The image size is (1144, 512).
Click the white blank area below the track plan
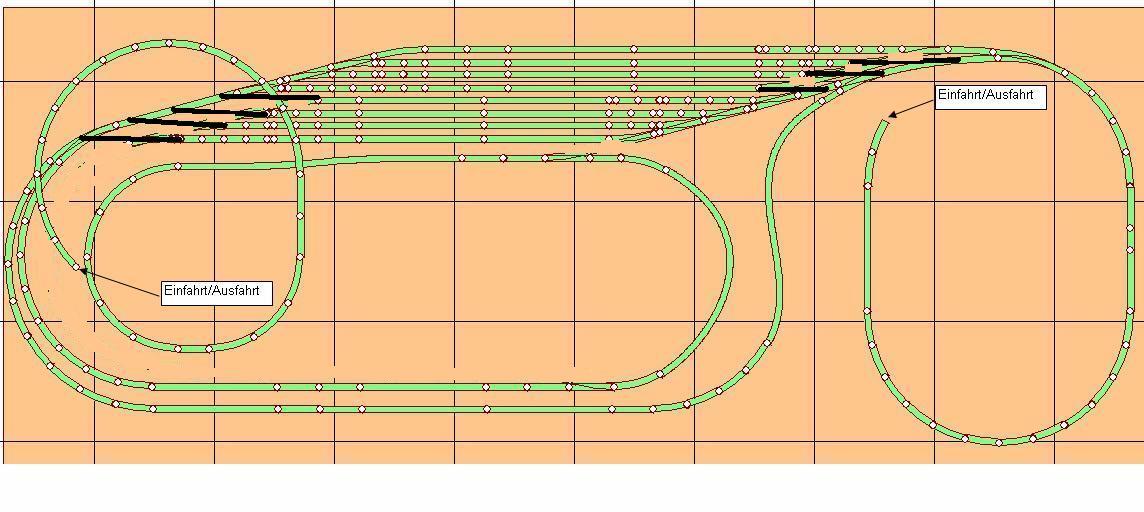click(570, 488)
